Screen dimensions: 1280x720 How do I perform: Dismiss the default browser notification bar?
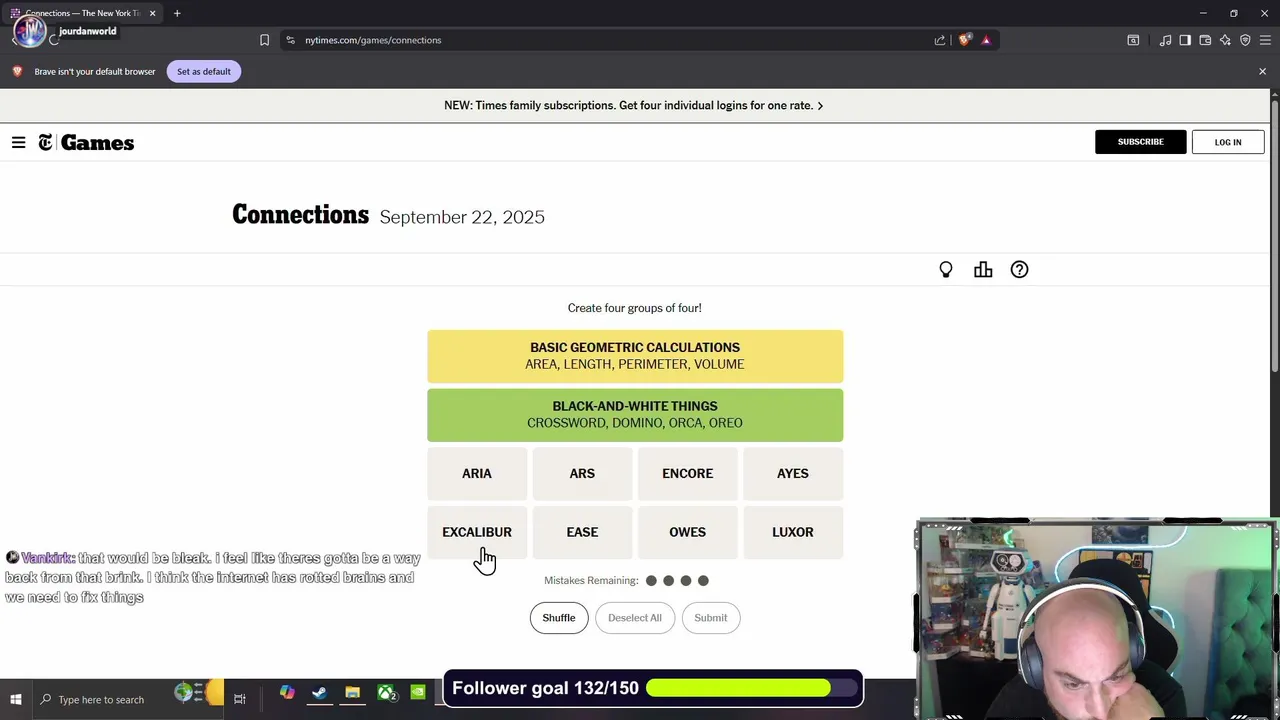(x=1262, y=71)
